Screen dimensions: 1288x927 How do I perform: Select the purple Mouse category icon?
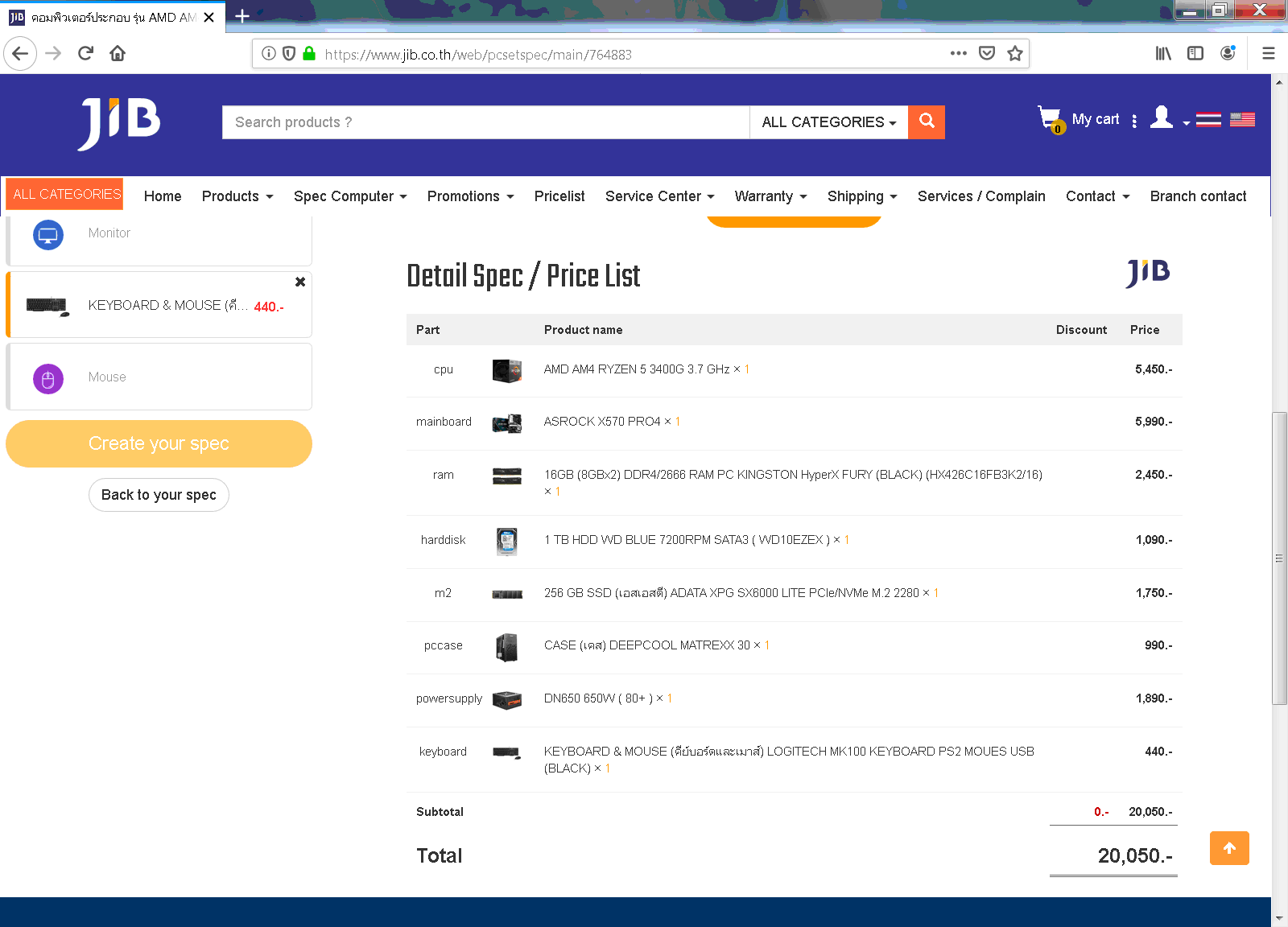click(48, 378)
